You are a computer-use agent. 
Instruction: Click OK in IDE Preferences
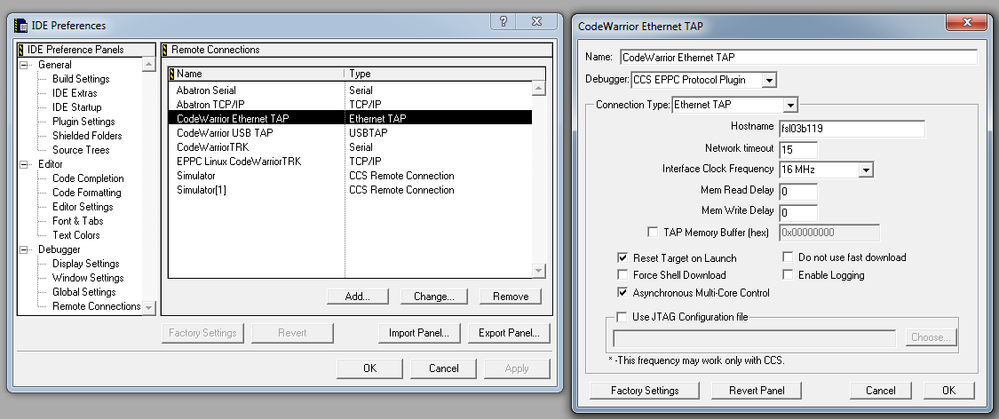coord(370,368)
